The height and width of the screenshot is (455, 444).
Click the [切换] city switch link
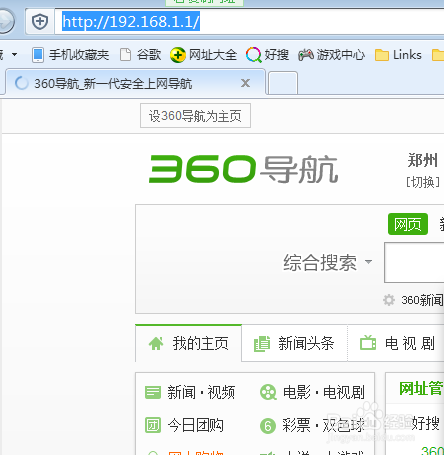coord(423,182)
